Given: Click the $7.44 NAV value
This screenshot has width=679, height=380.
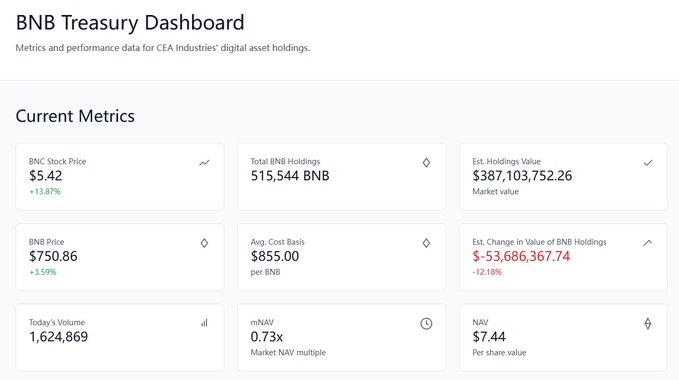Looking at the screenshot, I should point(489,337).
